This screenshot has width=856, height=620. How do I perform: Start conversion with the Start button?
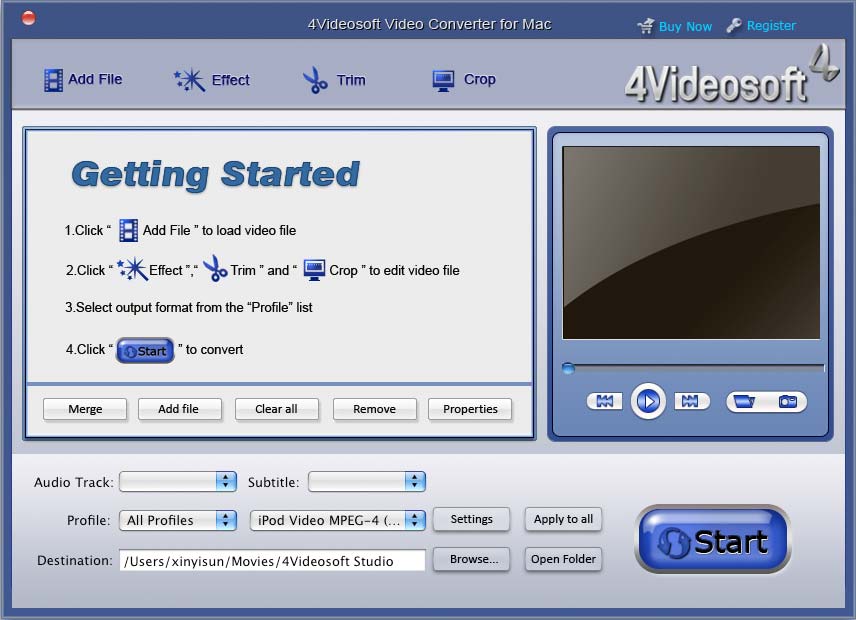(x=713, y=541)
